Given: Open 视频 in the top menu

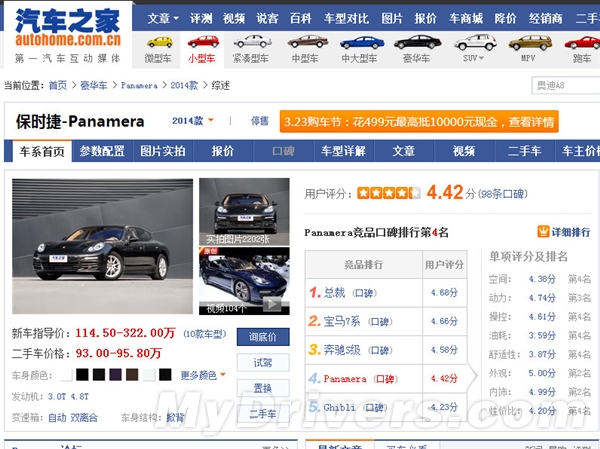Looking at the screenshot, I should 234,18.
